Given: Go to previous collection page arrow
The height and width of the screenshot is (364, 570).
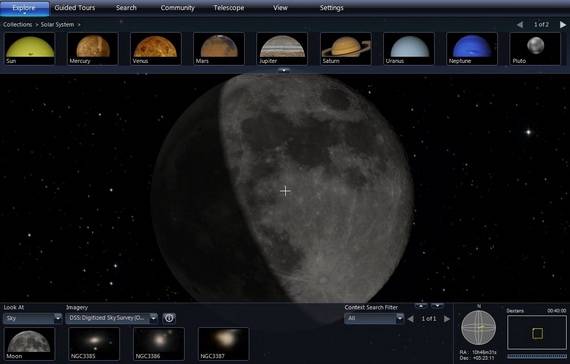Looking at the screenshot, I should pyautogui.click(x=520, y=24).
